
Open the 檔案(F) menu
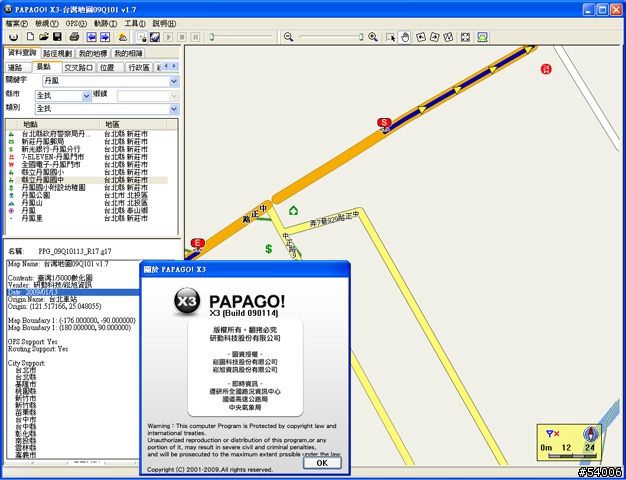pos(17,24)
